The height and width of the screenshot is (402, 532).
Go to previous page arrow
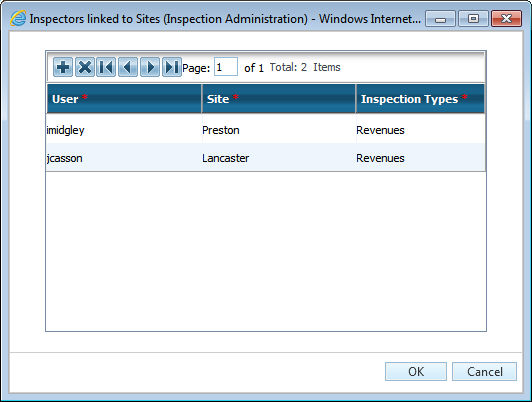pos(128,67)
